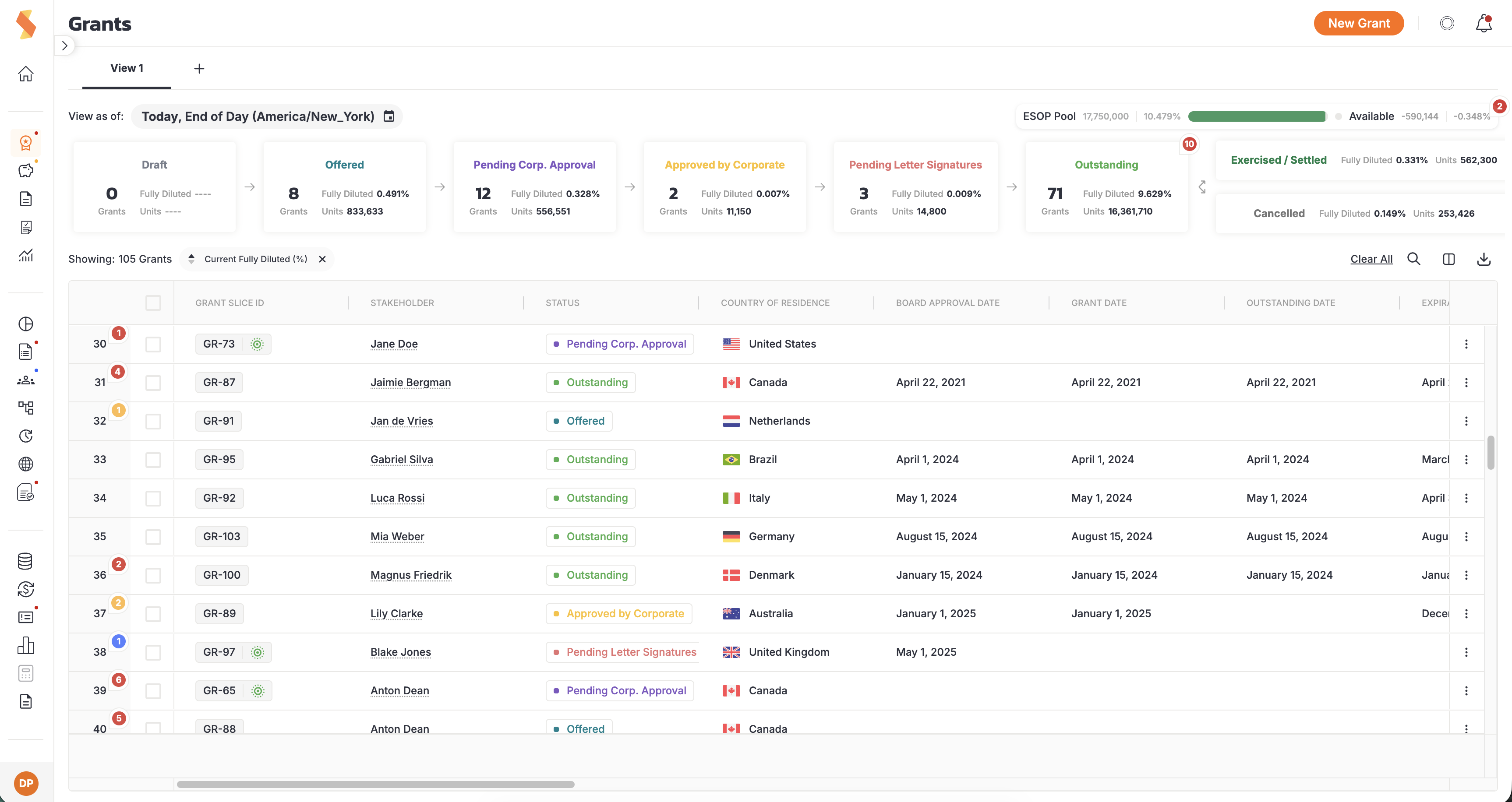Viewport: 1512px width, 802px height.
Task: Click the Clear All link
Action: 1371,259
